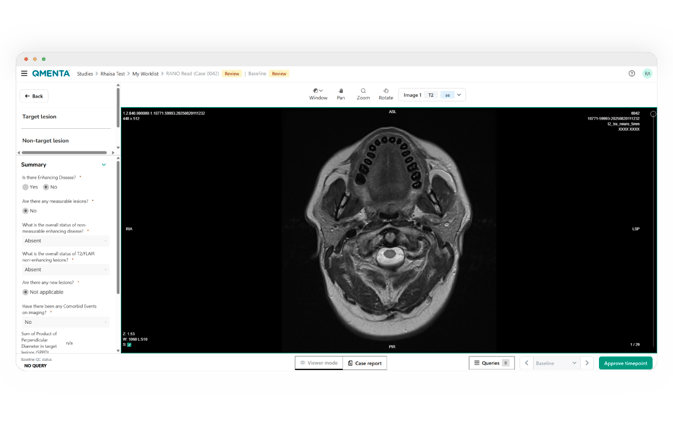Select the Zoom tool
The image size is (673, 426).
tap(363, 94)
